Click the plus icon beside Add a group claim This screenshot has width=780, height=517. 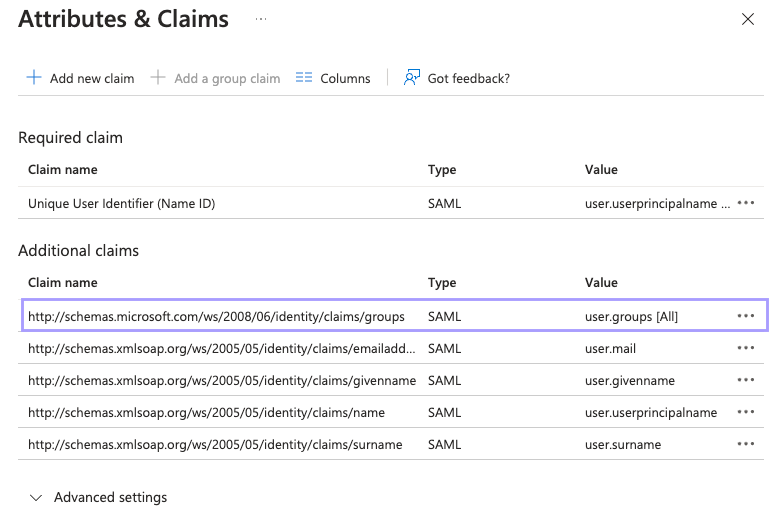coord(158,78)
